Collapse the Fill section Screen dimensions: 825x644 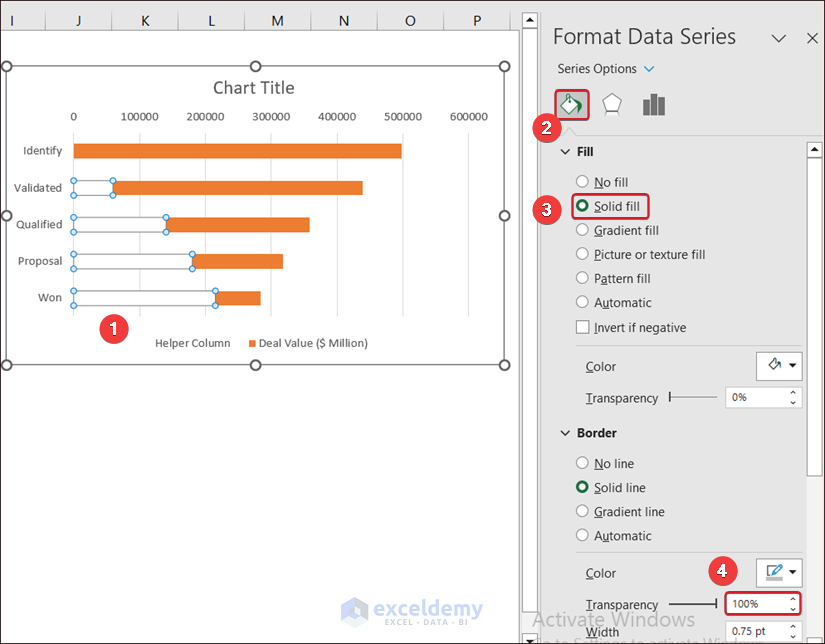pyautogui.click(x=565, y=152)
